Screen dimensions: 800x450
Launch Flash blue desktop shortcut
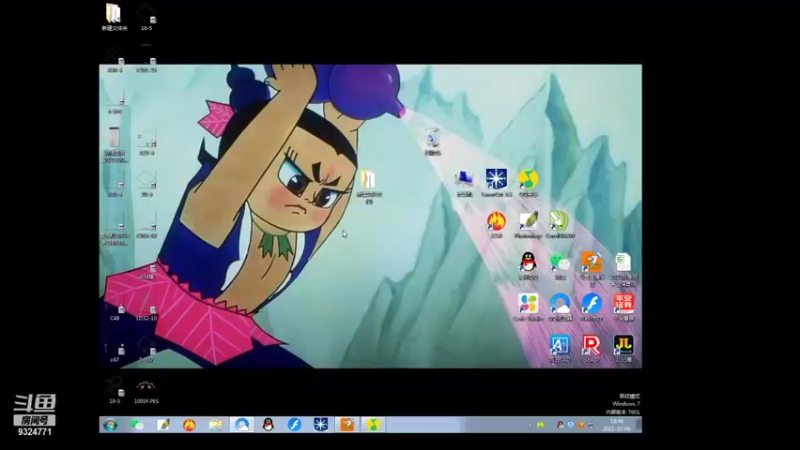tap(592, 307)
